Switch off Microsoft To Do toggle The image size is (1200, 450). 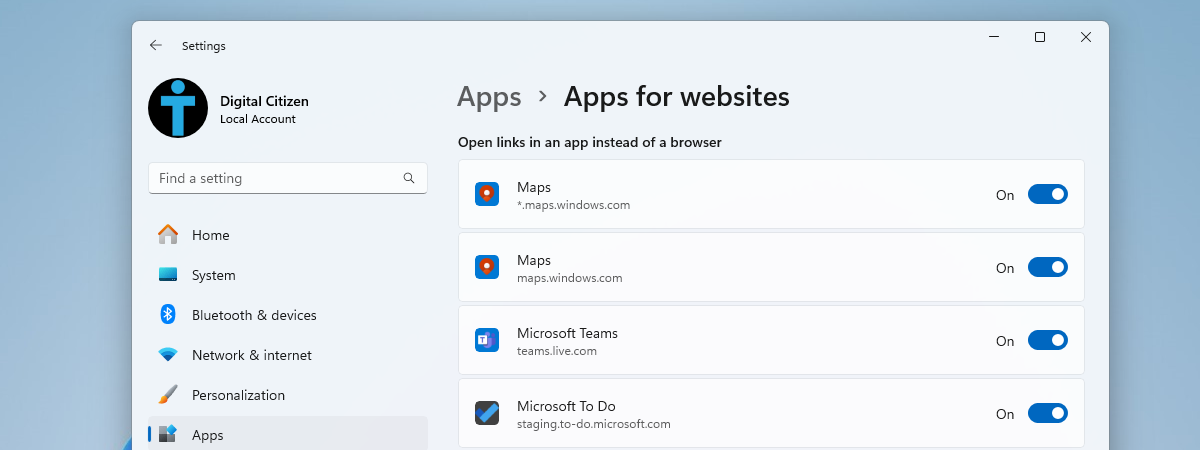[1048, 413]
